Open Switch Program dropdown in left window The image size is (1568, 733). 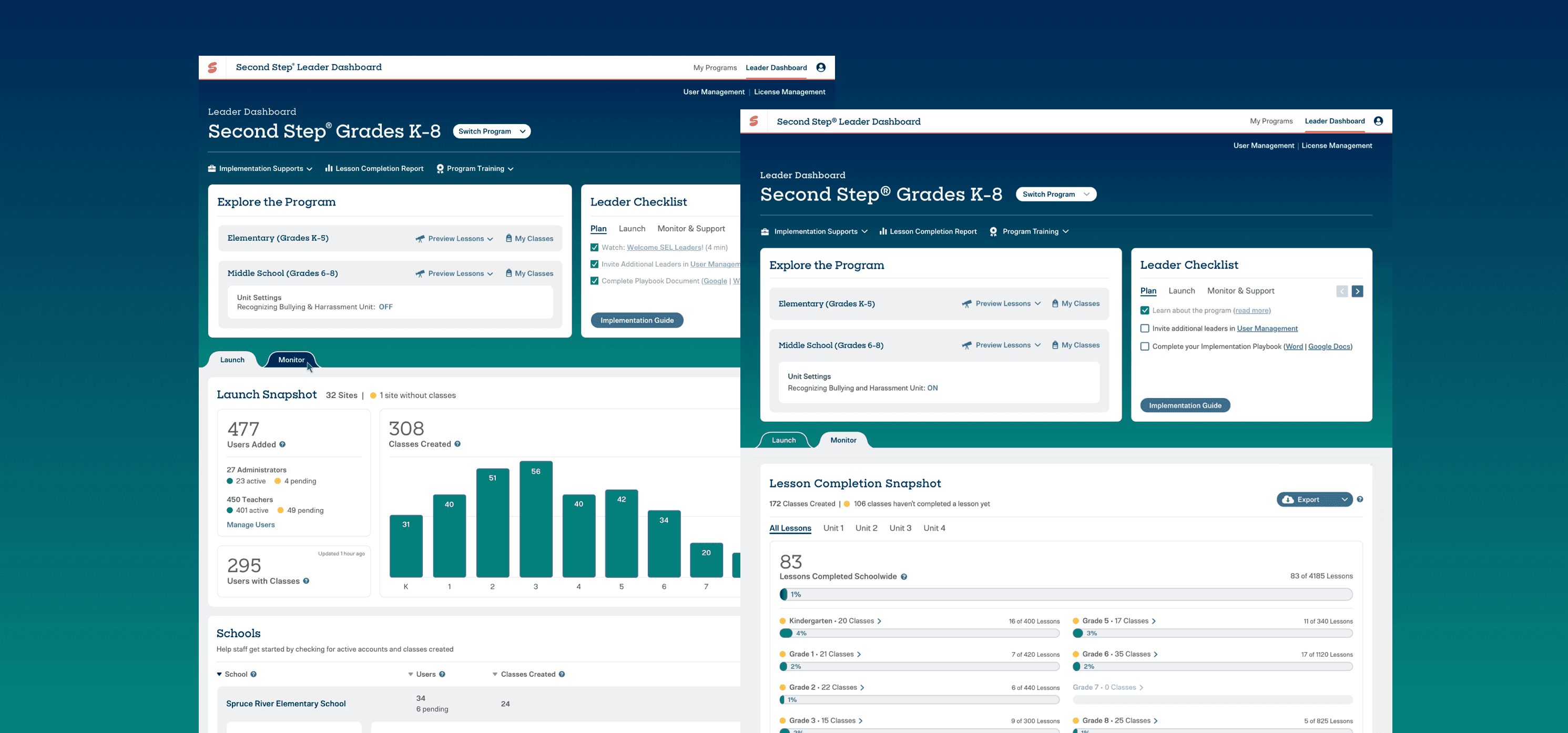tap(491, 131)
